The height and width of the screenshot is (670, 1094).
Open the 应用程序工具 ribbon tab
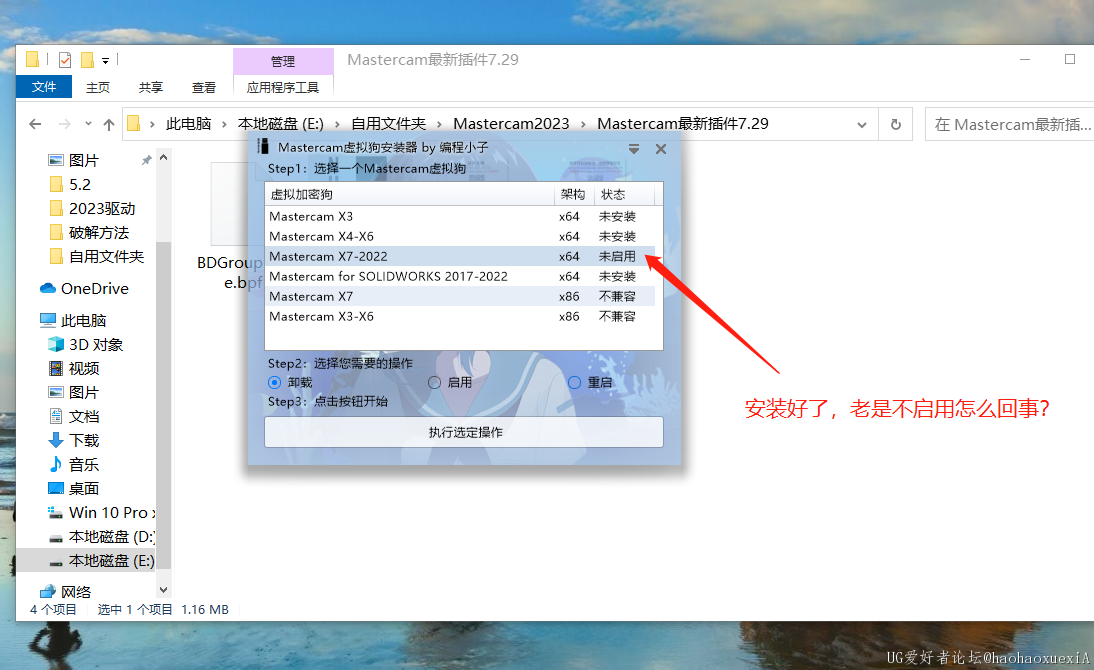click(x=283, y=87)
